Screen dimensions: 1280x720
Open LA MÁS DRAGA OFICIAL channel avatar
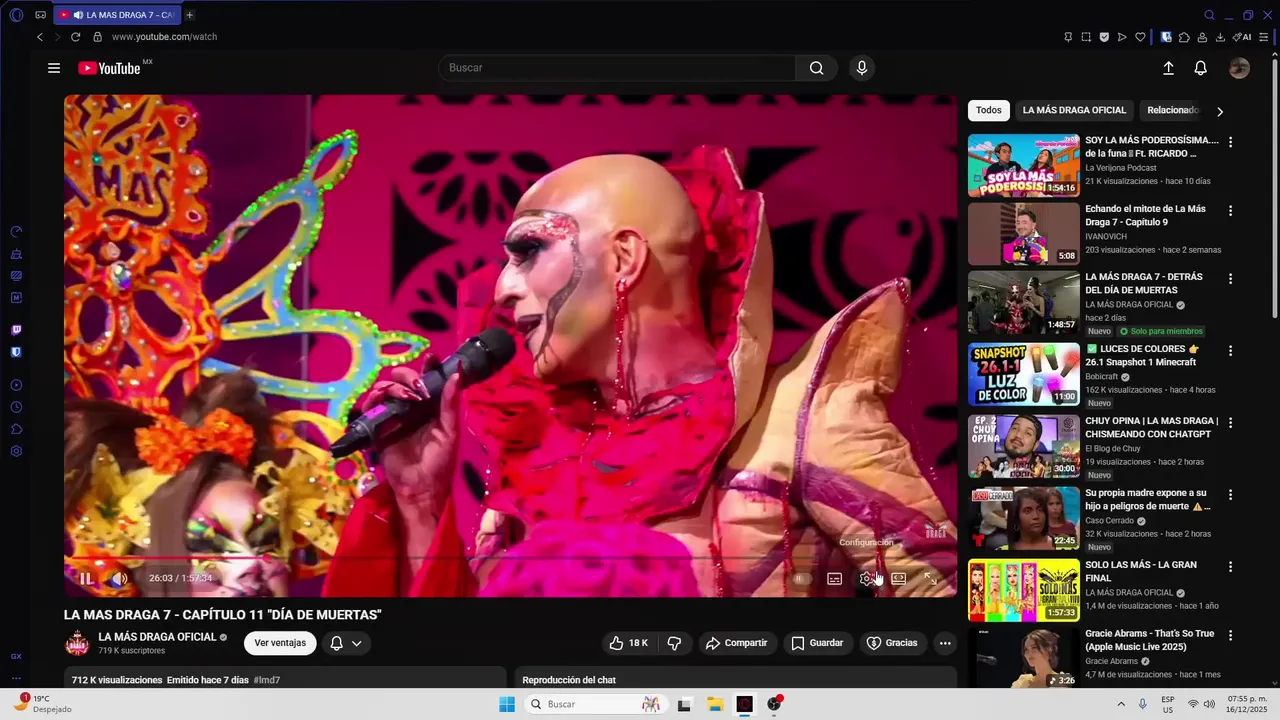pos(77,643)
